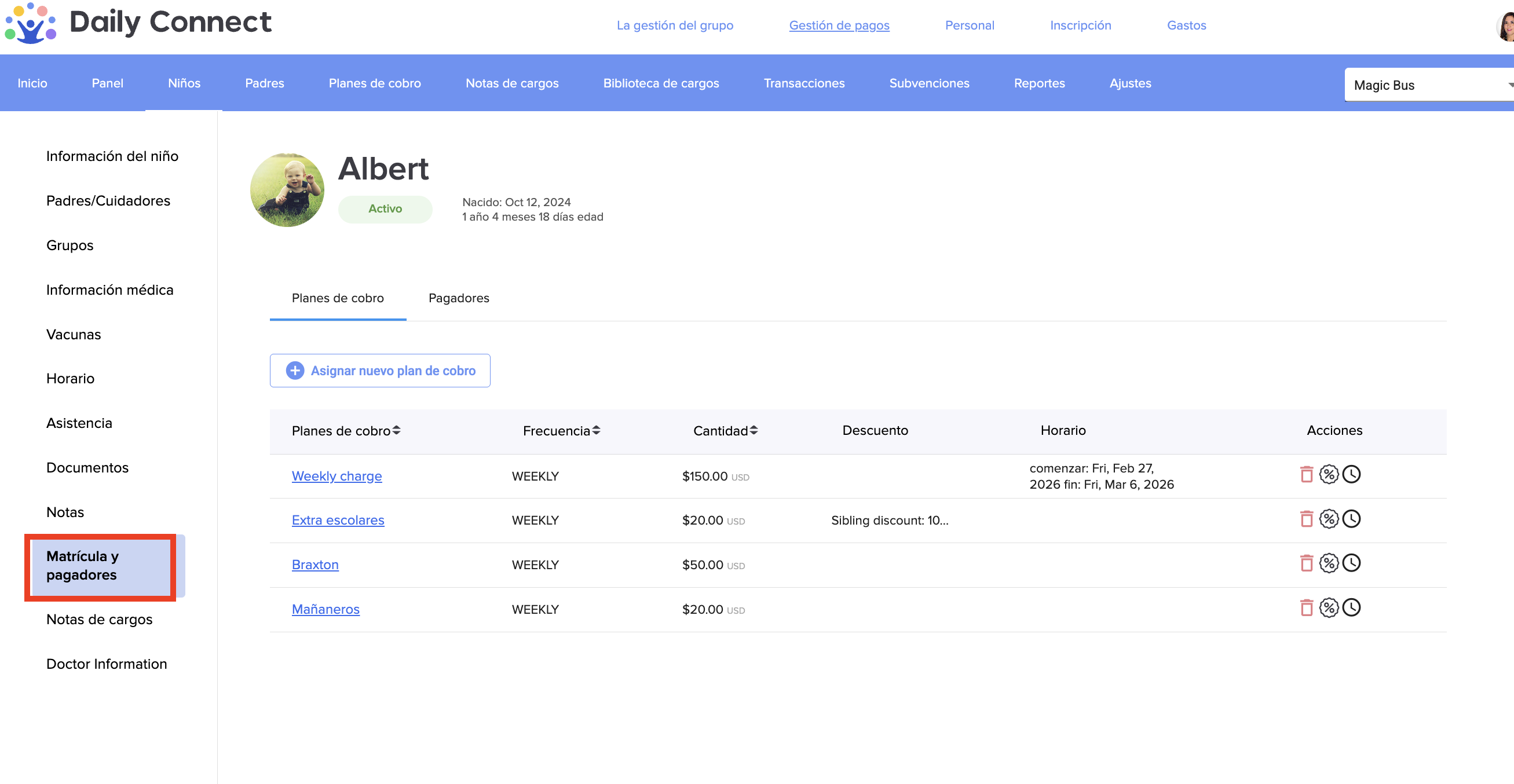Open the Magic Bus room dropdown
Screen dimensions: 1514x784
tap(1428, 85)
